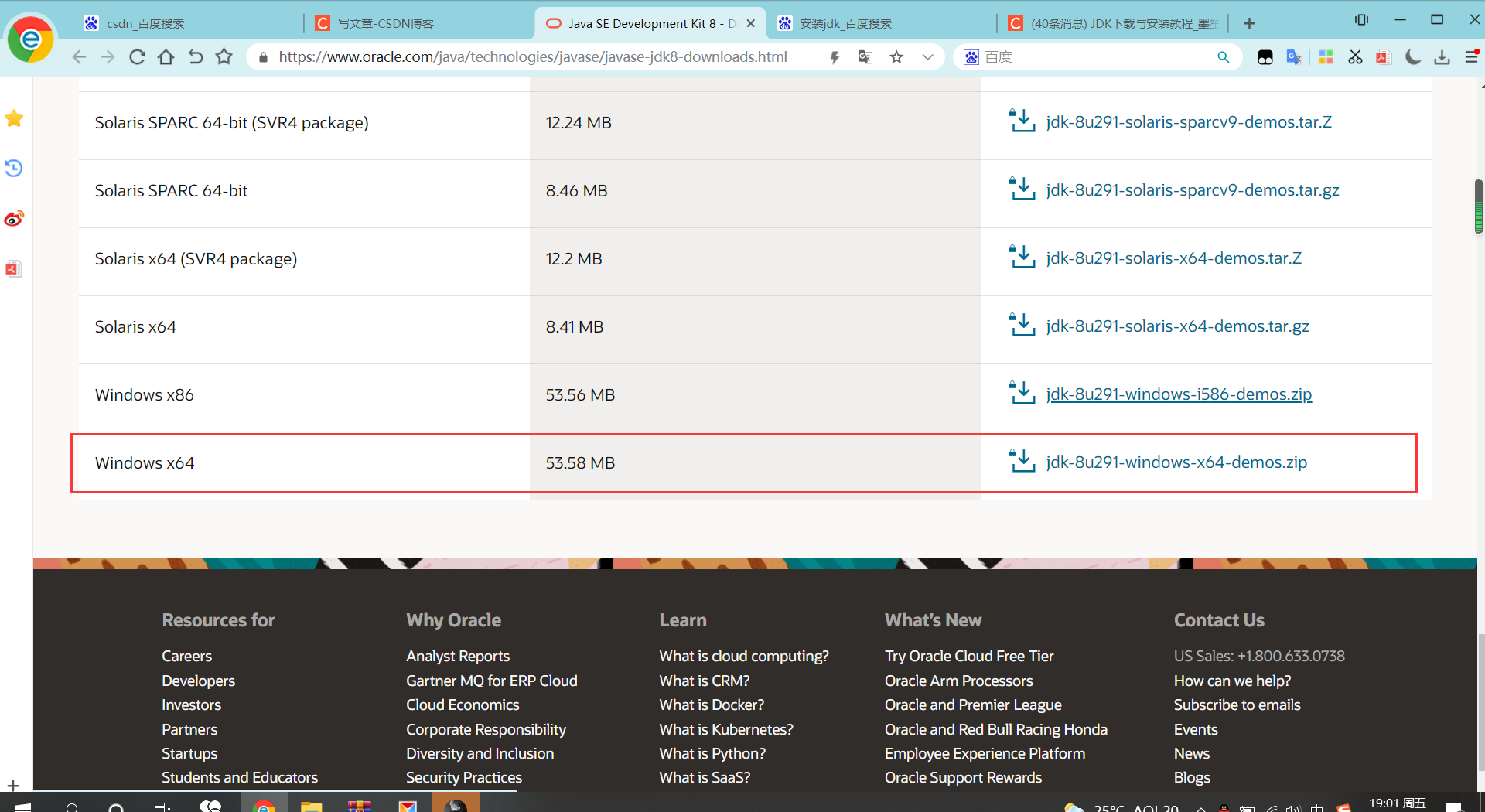Open a new browser tab
Screen dimensions: 1485x812
tap(1249, 23)
